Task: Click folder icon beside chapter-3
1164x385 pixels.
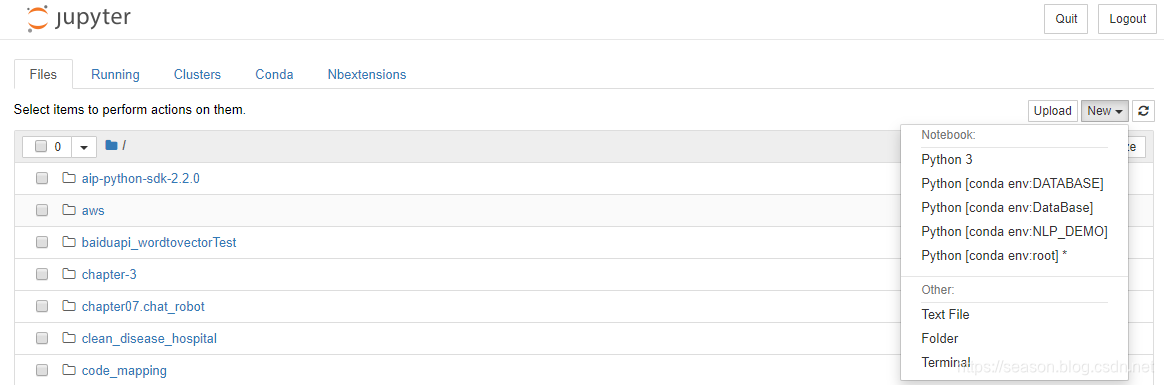Action: (70, 274)
